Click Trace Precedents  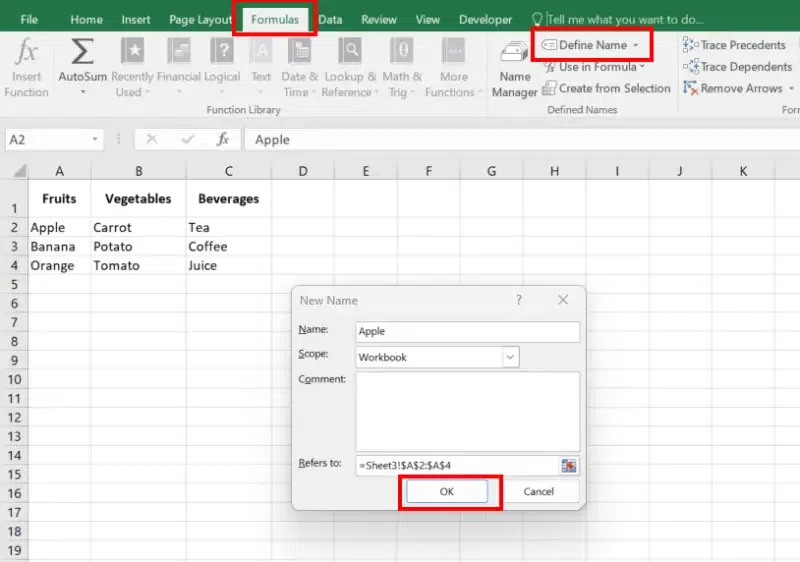pyautogui.click(x=734, y=45)
